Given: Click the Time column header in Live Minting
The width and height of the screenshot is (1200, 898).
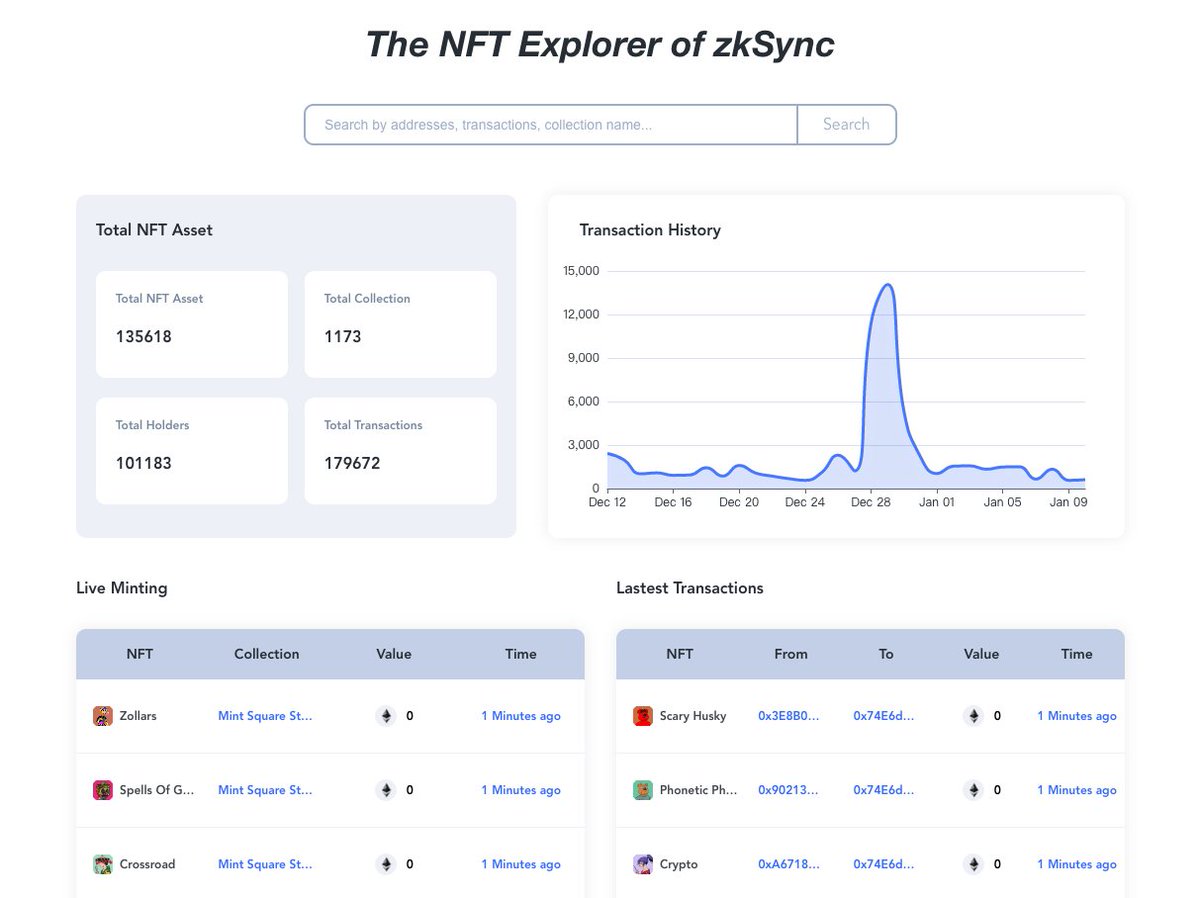Looking at the screenshot, I should click(x=521, y=654).
